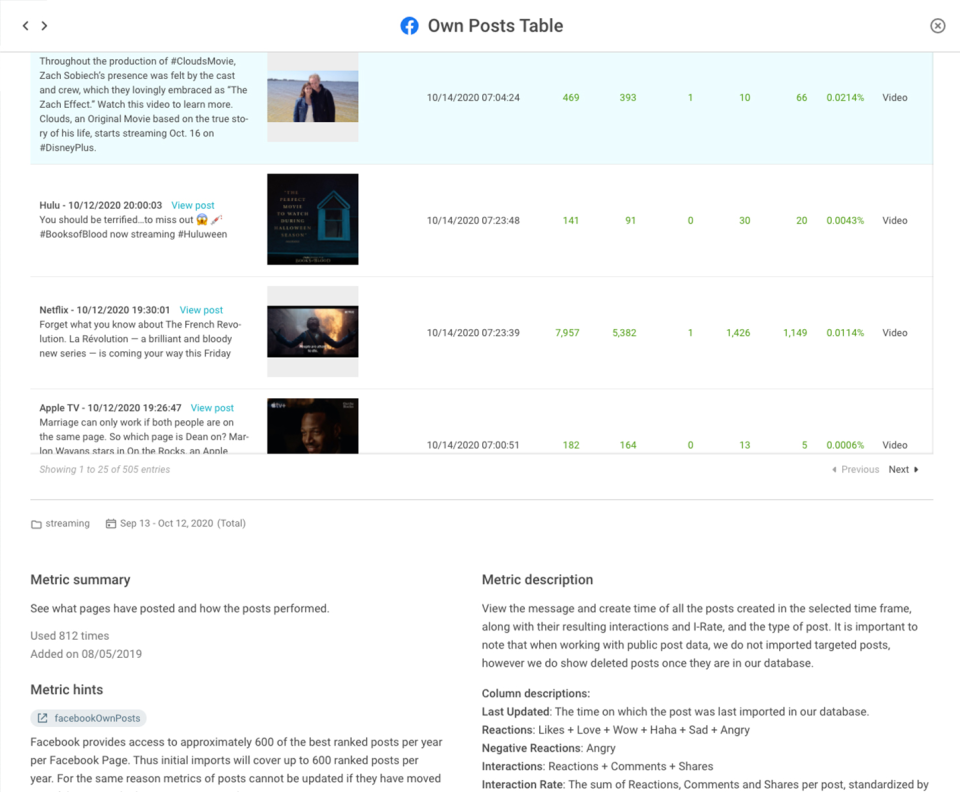Image resolution: width=960 pixels, height=792 pixels.
Task: Click the forward navigation arrow
Action: tap(45, 25)
